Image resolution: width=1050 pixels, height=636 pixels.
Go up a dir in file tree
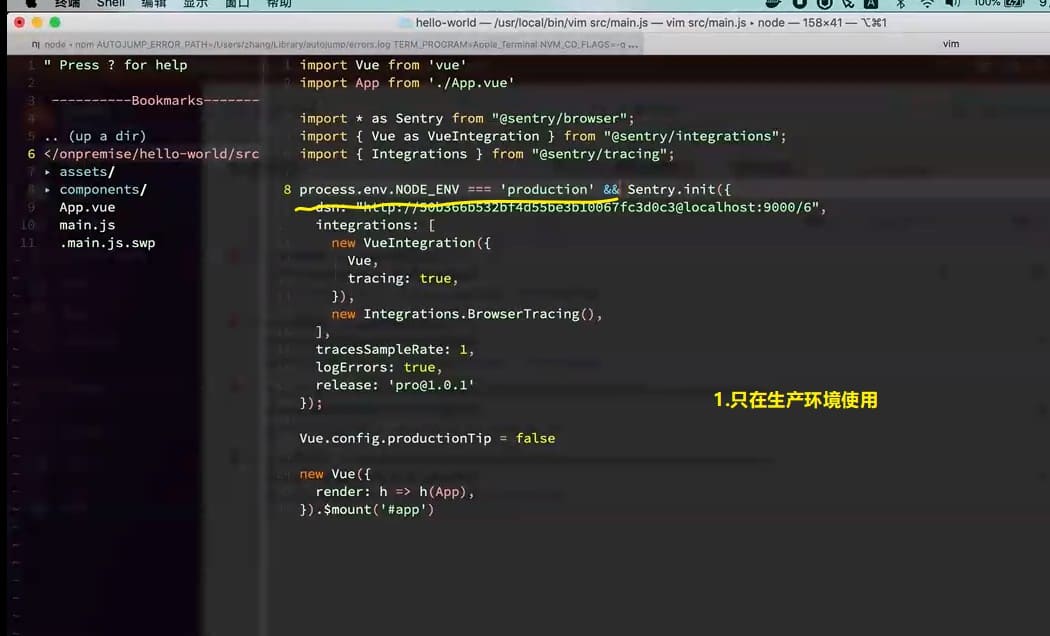95,136
